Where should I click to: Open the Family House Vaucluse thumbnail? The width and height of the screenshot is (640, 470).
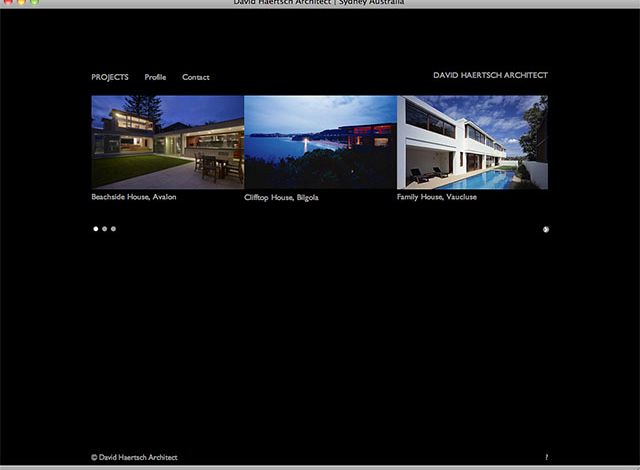[472, 142]
